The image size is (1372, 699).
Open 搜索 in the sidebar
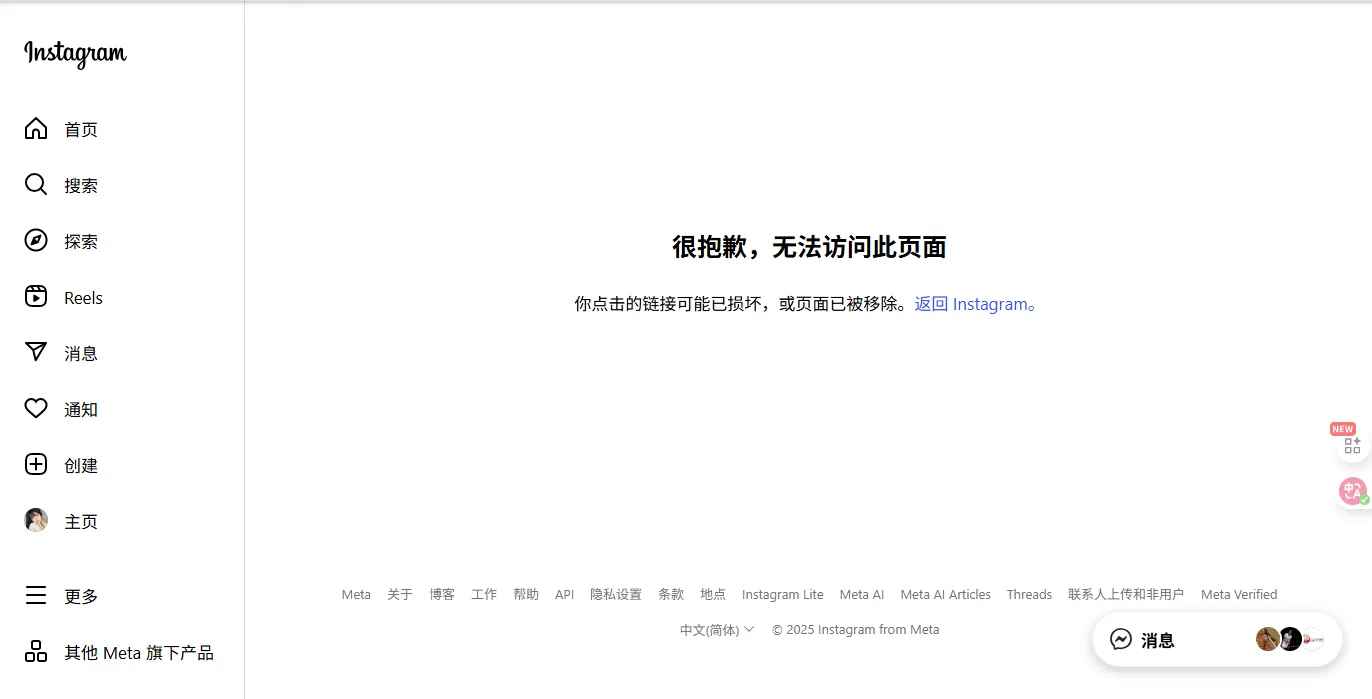(81, 186)
